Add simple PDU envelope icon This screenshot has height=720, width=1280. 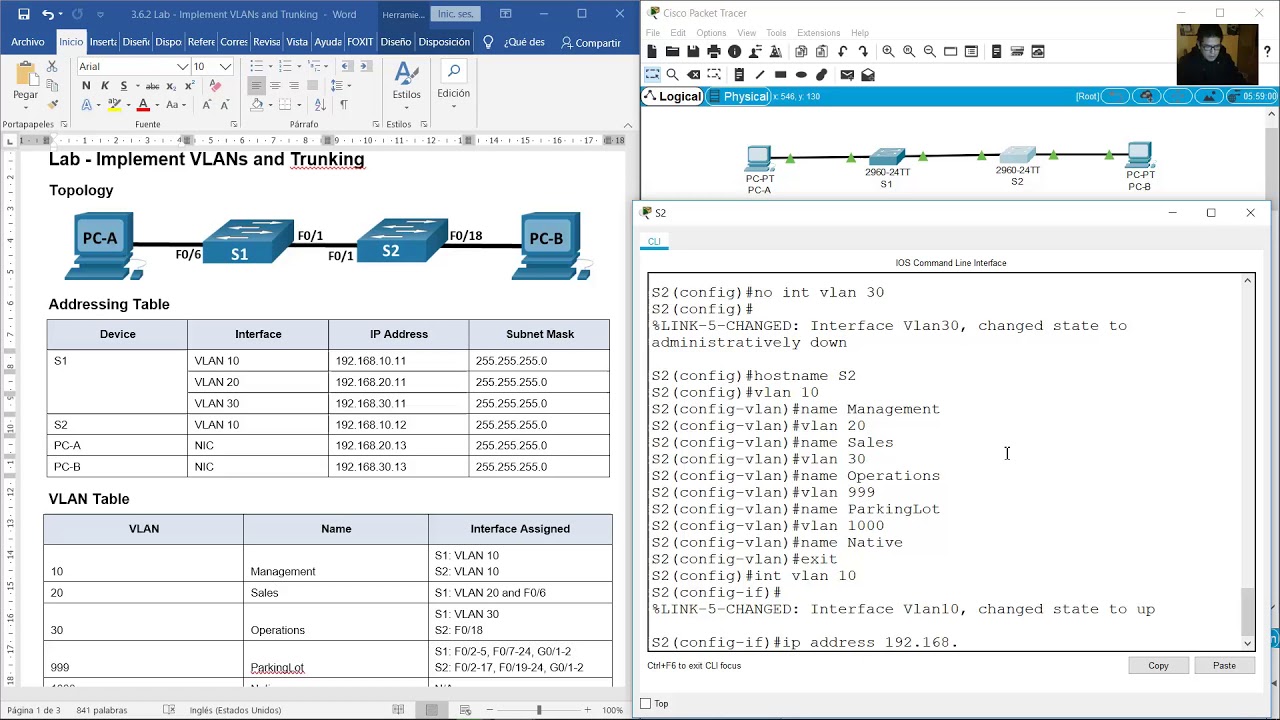pyautogui.click(x=847, y=75)
